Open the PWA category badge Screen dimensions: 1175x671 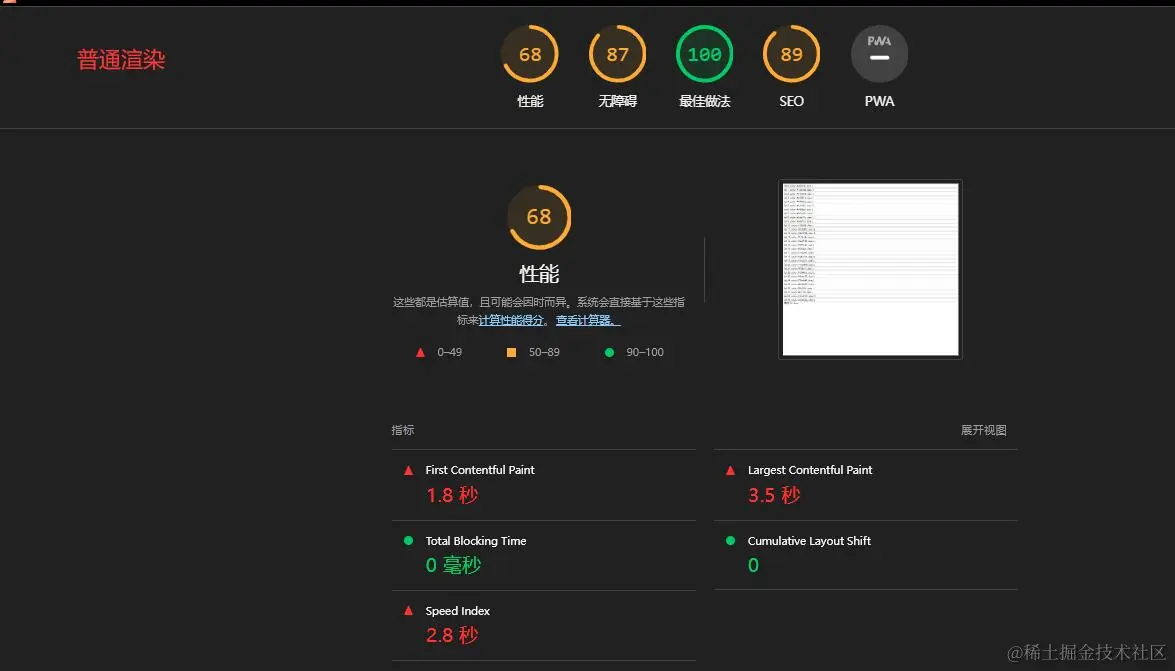[879, 54]
